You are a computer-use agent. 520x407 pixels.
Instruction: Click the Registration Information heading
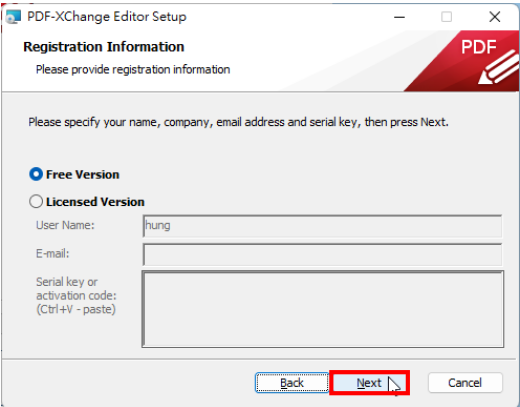[x=104, y=47]
